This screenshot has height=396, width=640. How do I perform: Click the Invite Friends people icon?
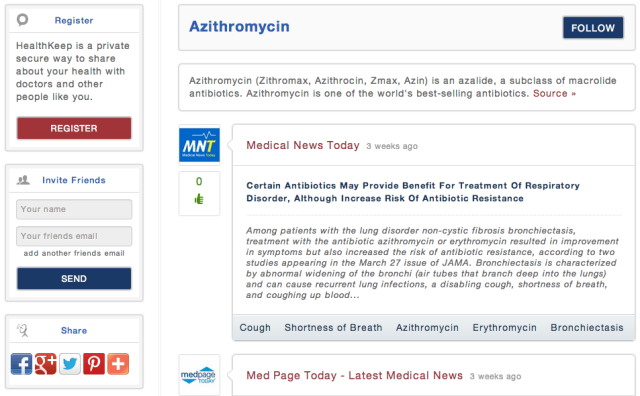pyautogui.click(x=23, y=180)
